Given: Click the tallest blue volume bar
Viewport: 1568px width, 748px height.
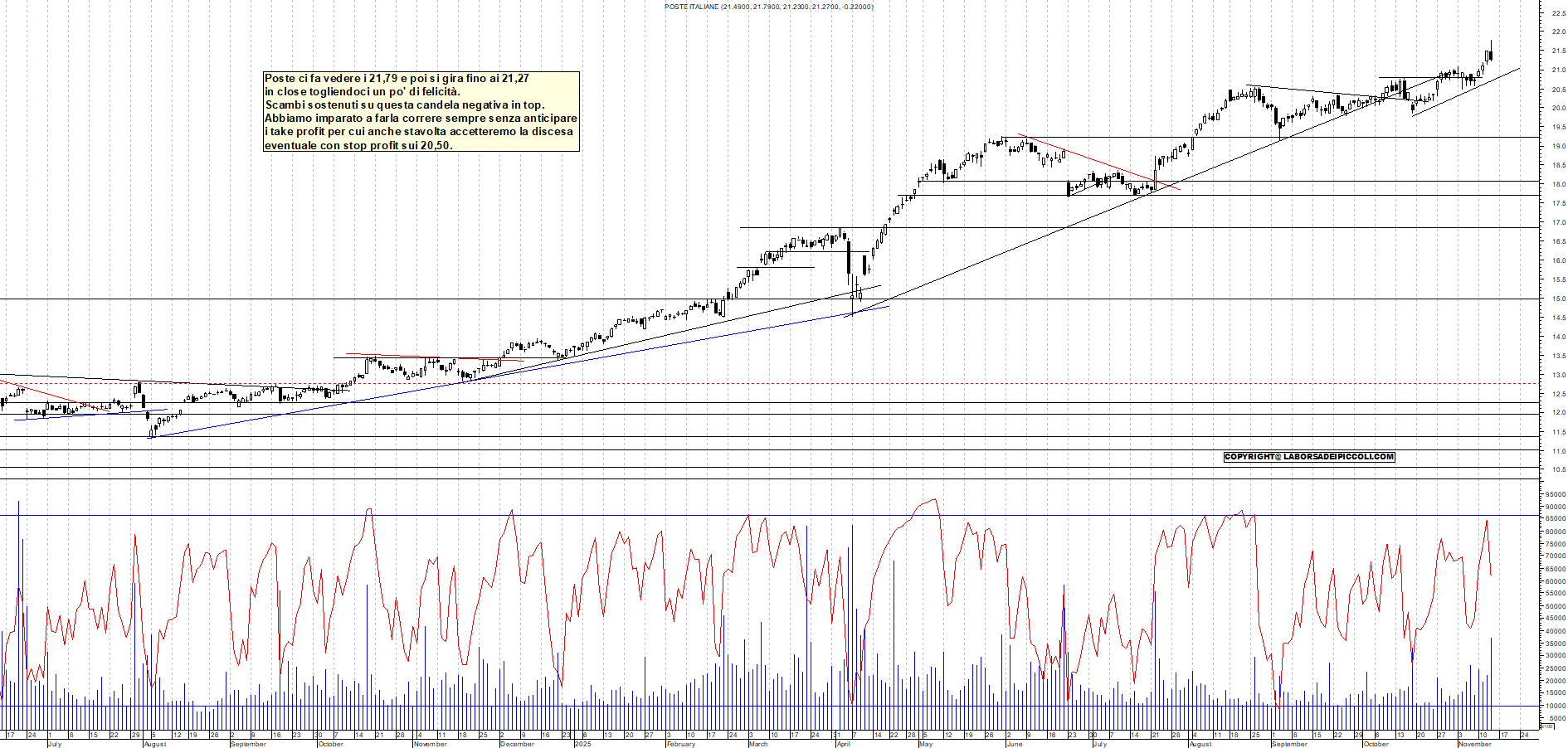Looking at the screenshot, I should (18, 580).
